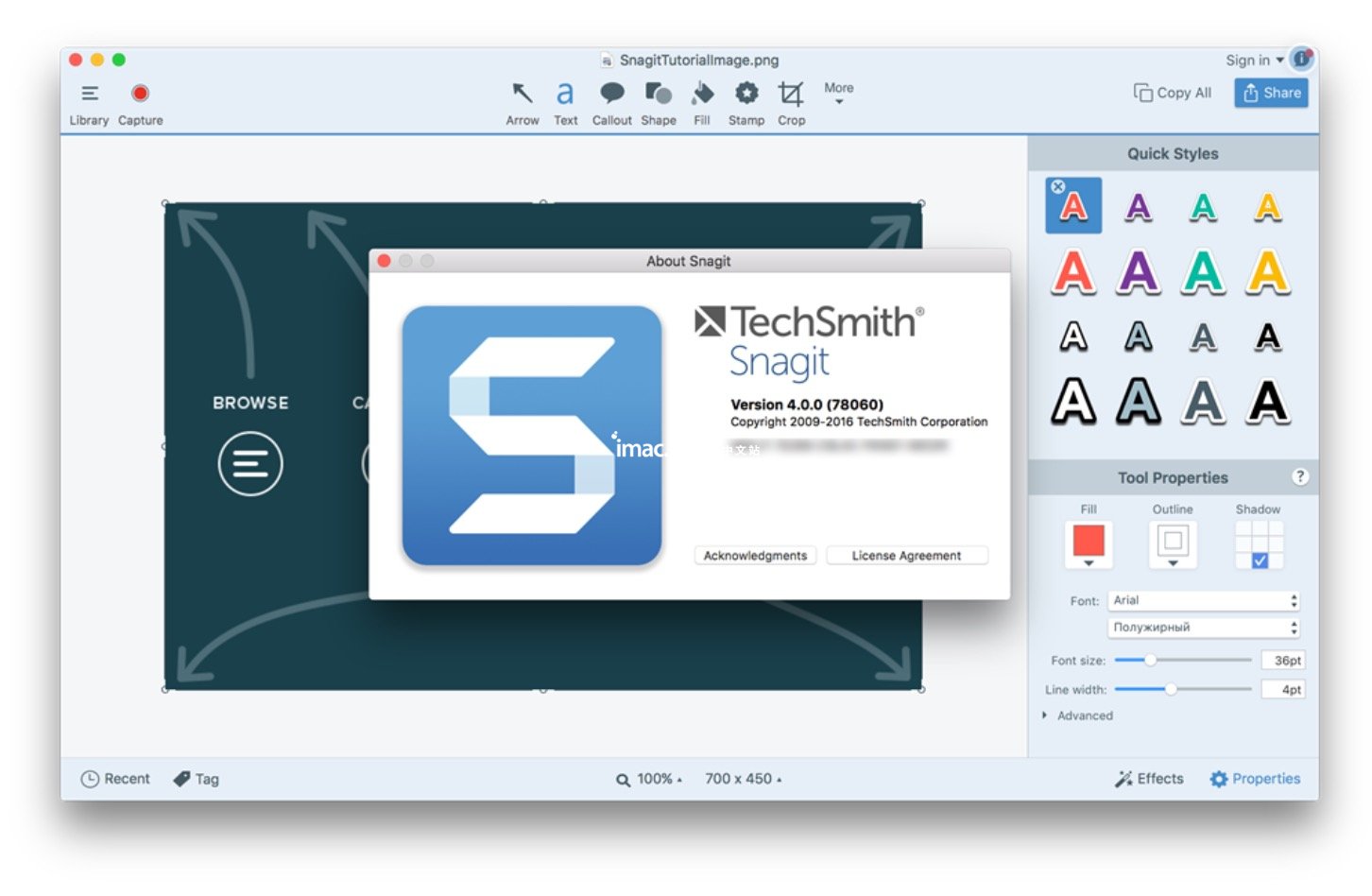Viewport: 1372px width, 896px height.
Task: Click the SnagitTutorialImage.png title file icon
Action: 607,60
